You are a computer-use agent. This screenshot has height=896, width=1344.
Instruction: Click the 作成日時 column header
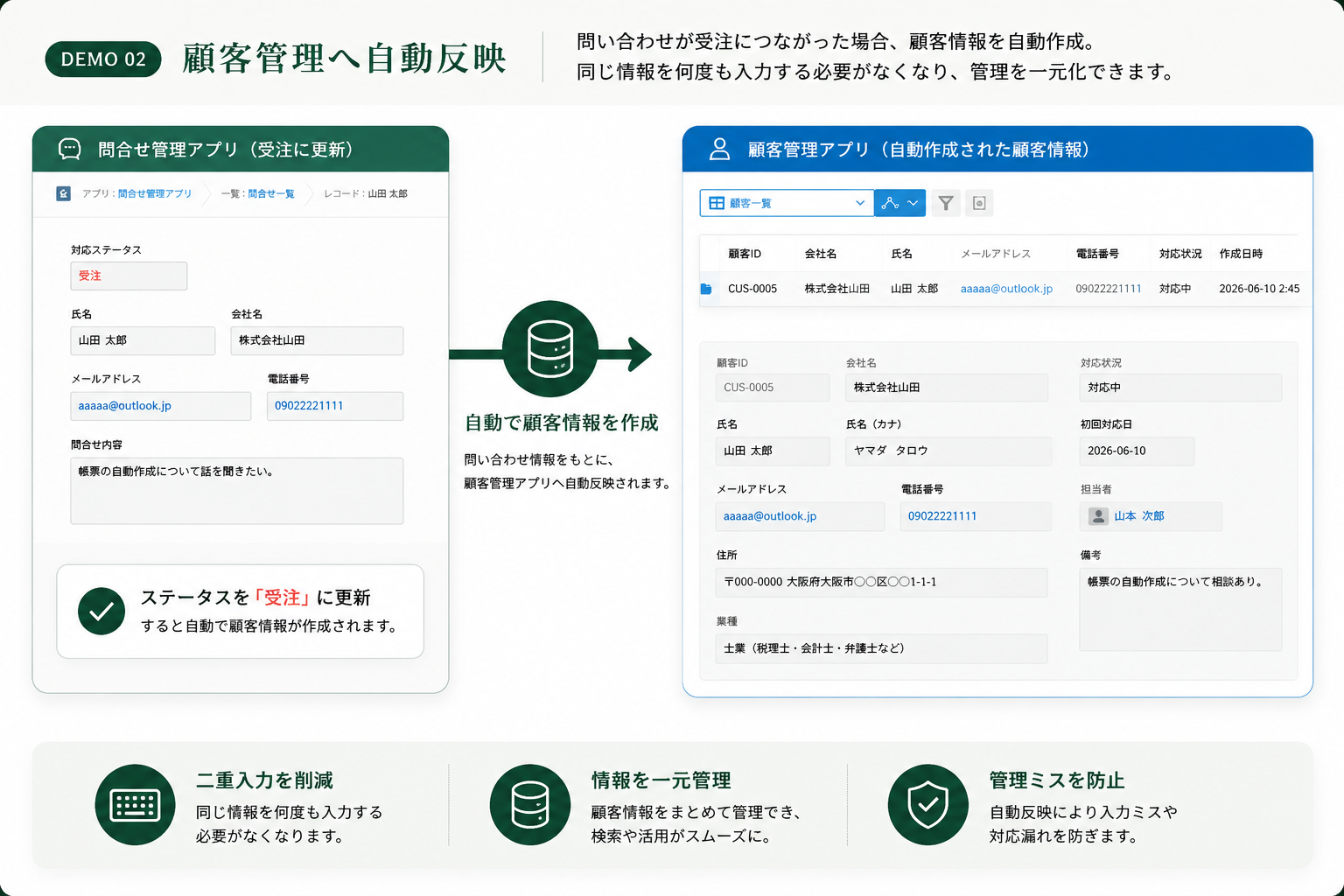[1241, 254]
